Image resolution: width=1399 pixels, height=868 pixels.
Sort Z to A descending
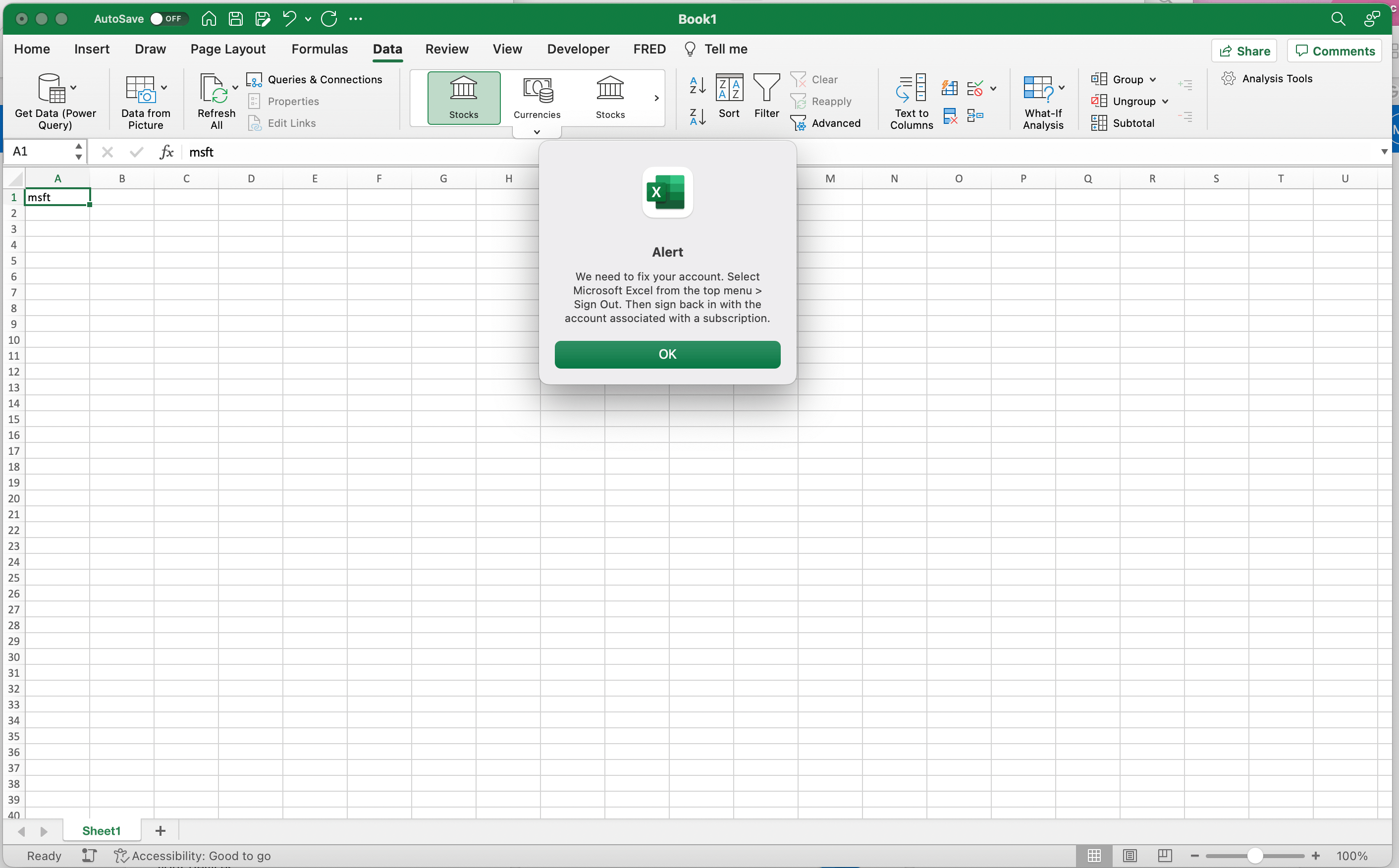[x=698, y=117]
